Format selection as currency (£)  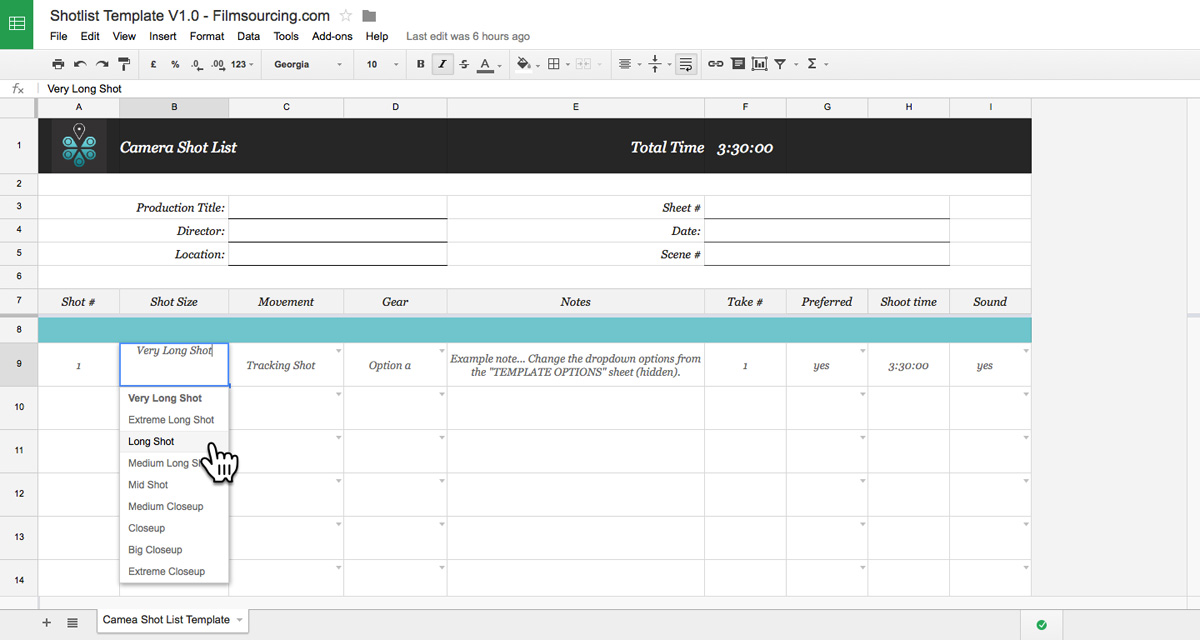point(153,64)
